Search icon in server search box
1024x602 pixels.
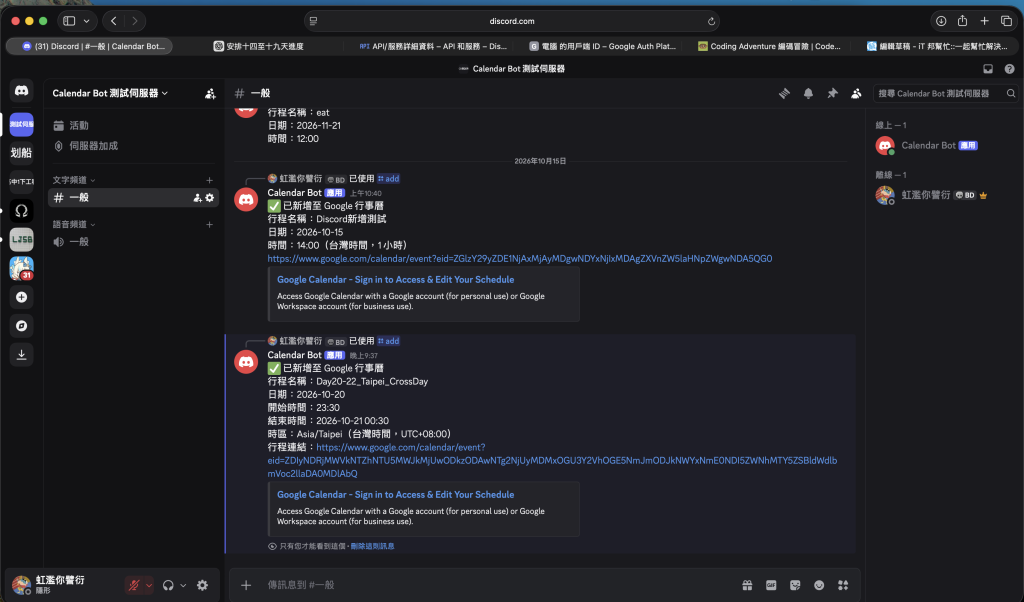1011,93
